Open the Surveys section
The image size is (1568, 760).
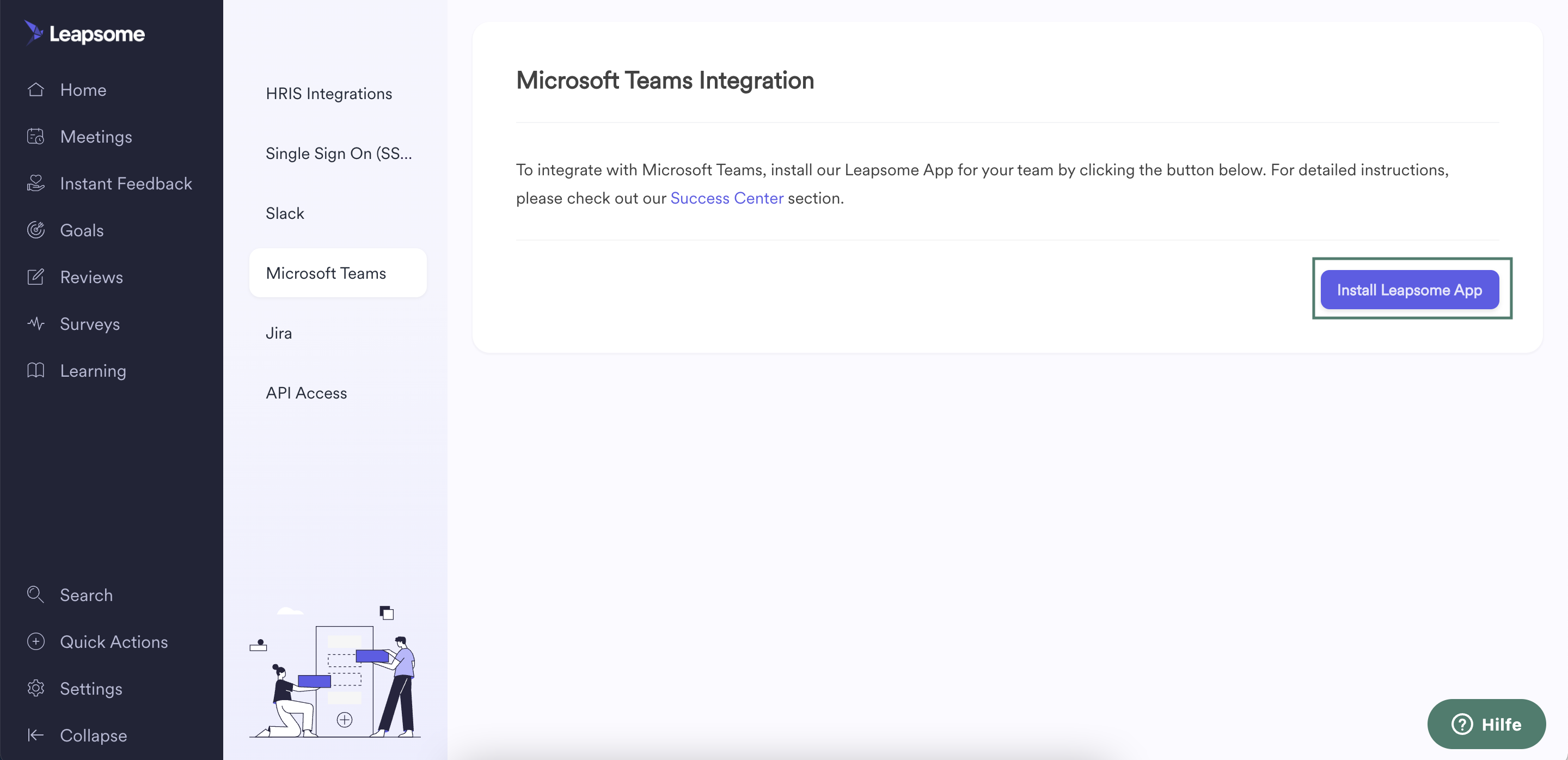(x=90, y=324)
